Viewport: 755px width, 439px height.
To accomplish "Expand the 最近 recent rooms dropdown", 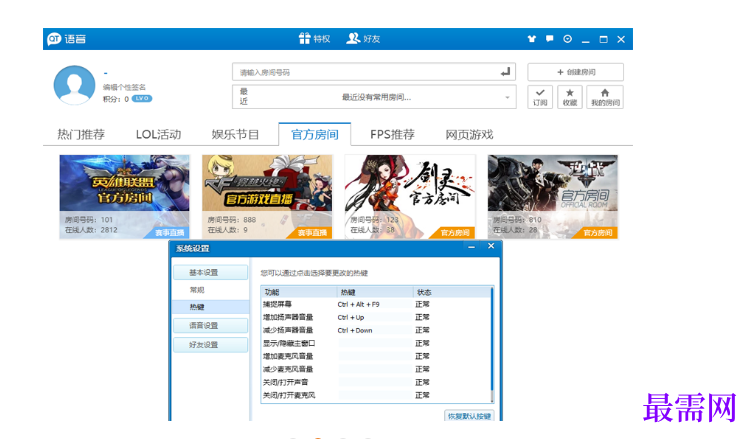I will 507,97.
